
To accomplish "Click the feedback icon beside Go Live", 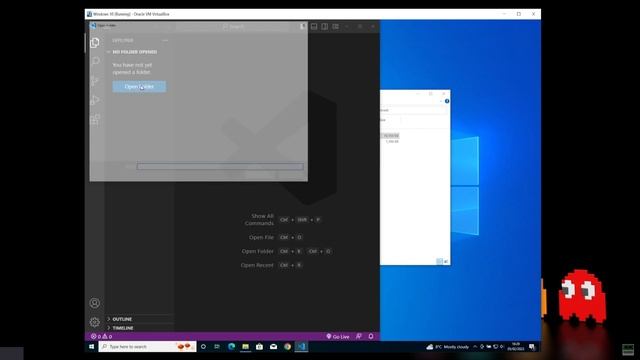I will 359,336.
